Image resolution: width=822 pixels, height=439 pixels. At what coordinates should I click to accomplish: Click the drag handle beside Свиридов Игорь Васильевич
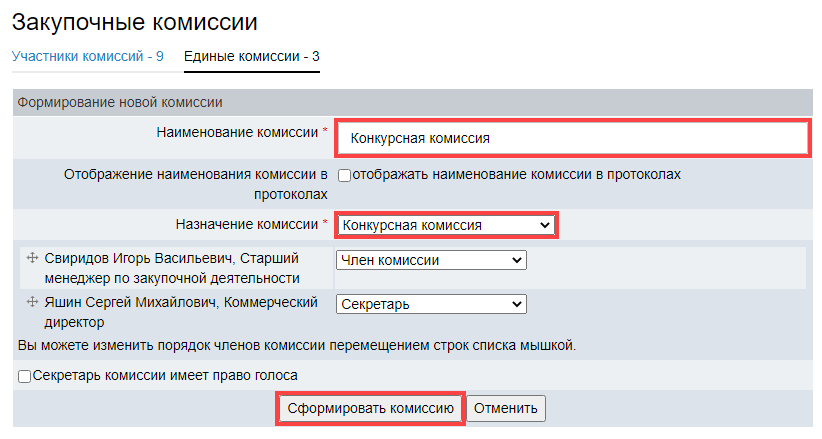[x=32, y=258]
